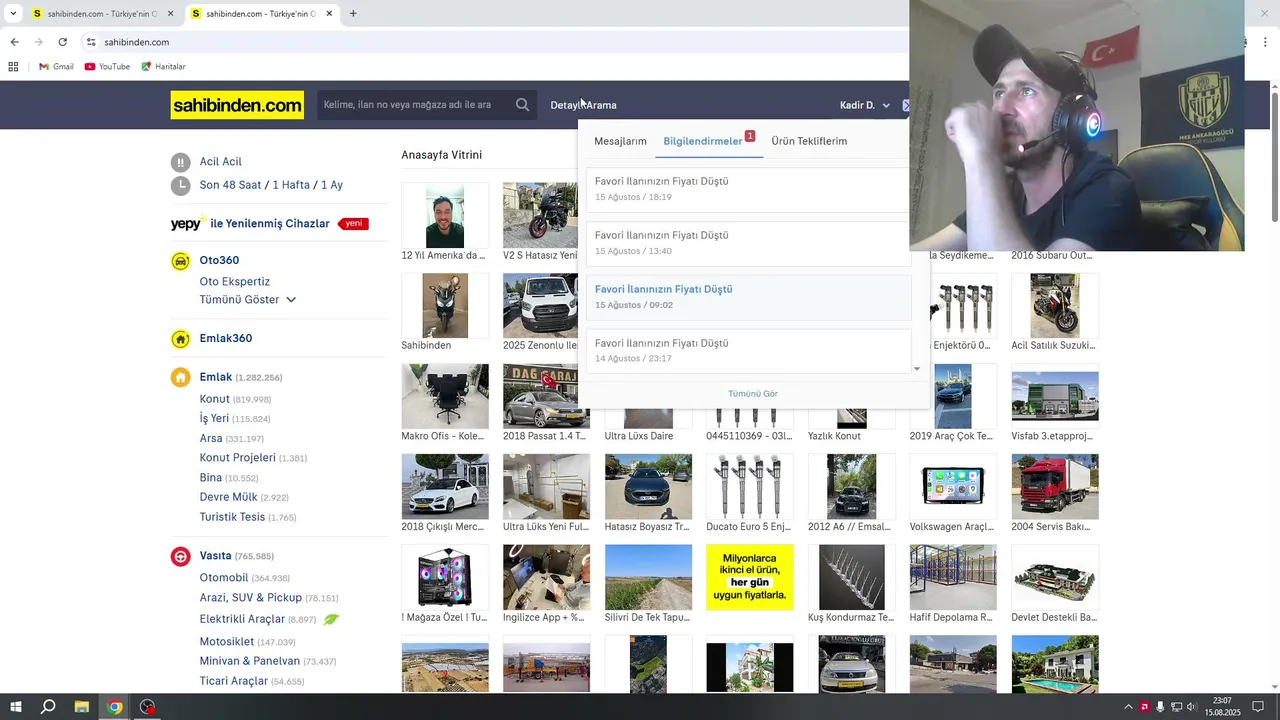Screen dimensions: 1280x720
Task: Open Windows taskbar search
Action: point(48,707)
